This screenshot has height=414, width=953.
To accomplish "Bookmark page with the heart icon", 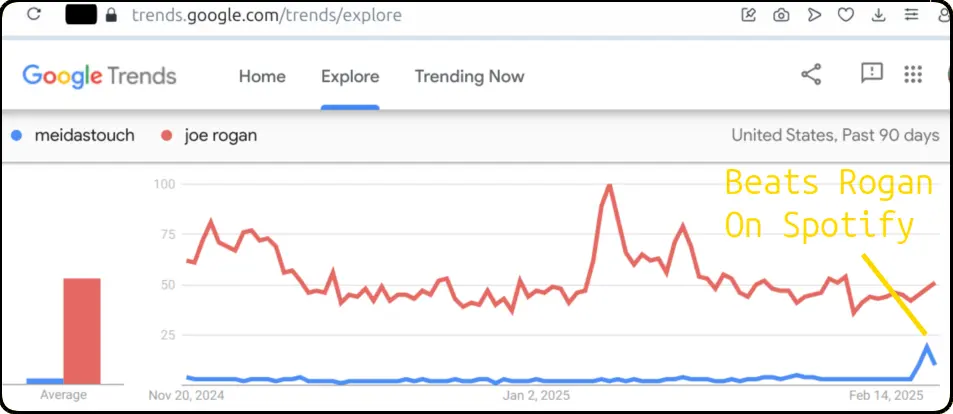I will [x=846, y=15].
